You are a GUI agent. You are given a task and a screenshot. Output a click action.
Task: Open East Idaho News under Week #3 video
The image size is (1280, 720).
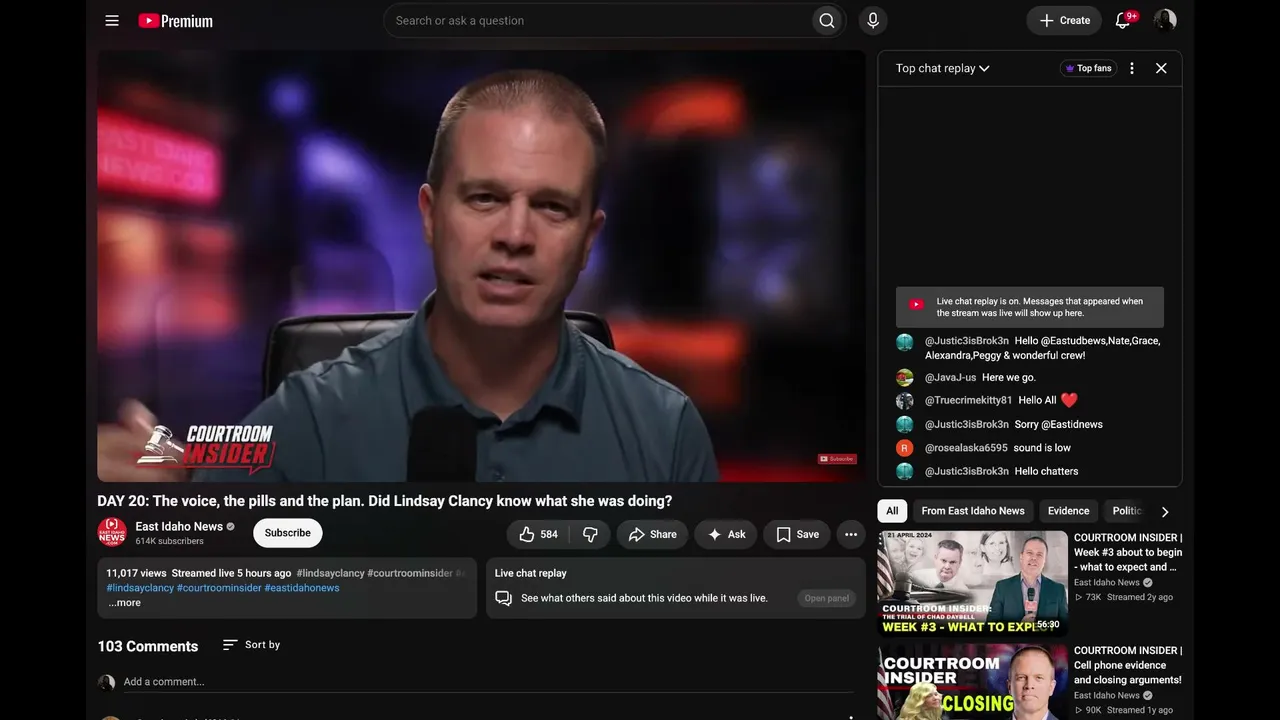tap(1107, 582)
